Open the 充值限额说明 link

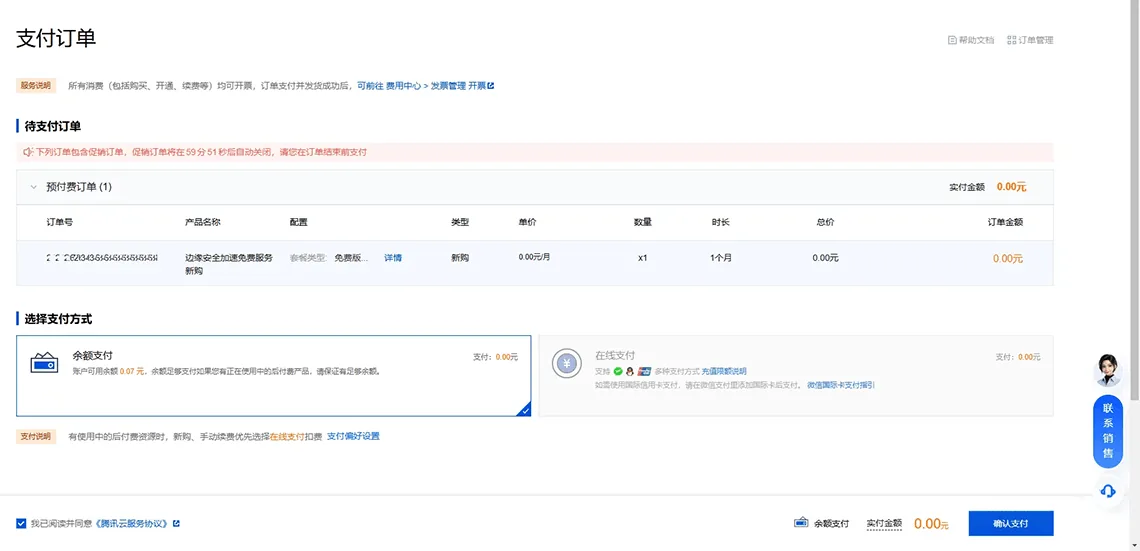point(724,371)
